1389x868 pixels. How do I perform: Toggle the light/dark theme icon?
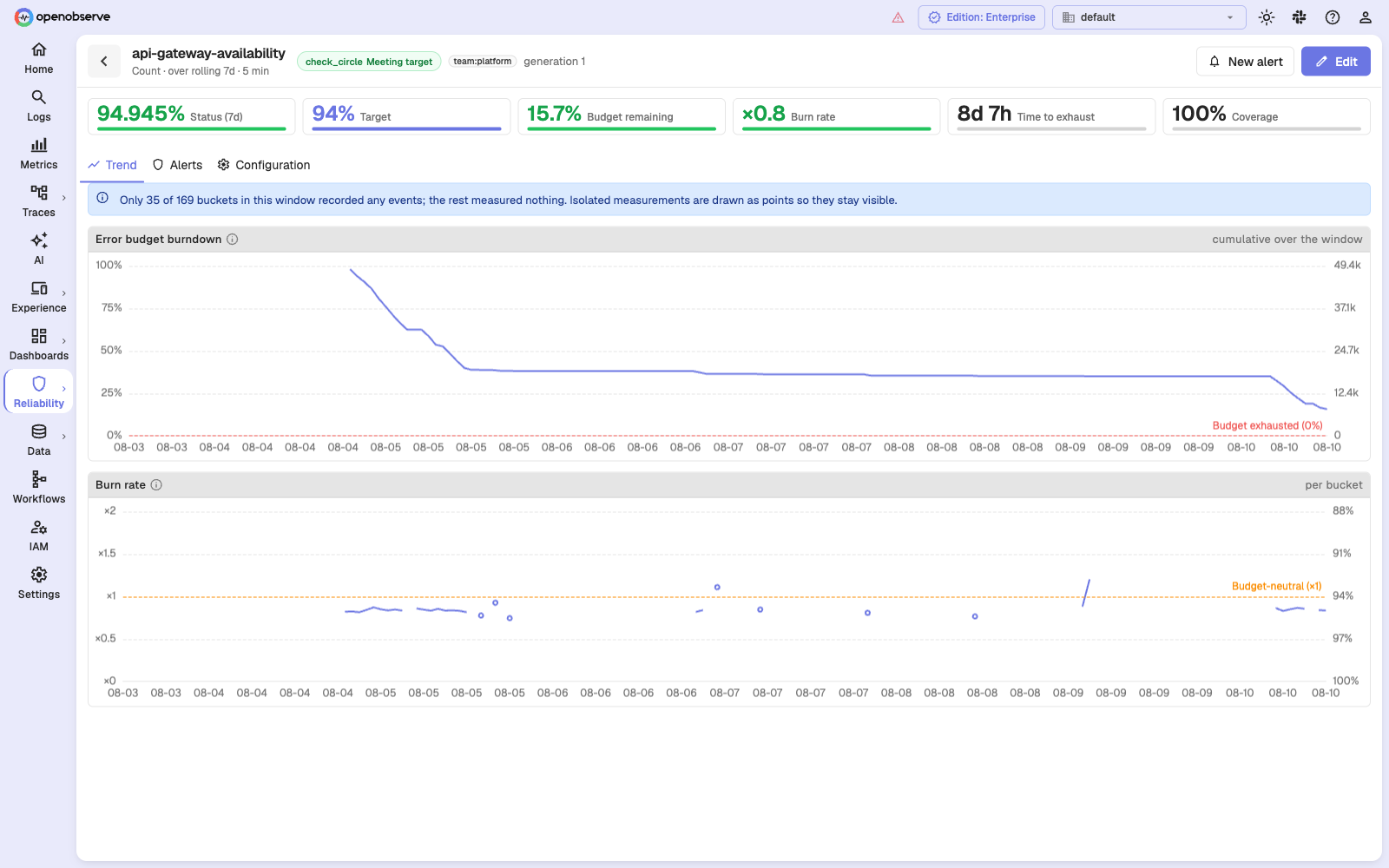1267,17
